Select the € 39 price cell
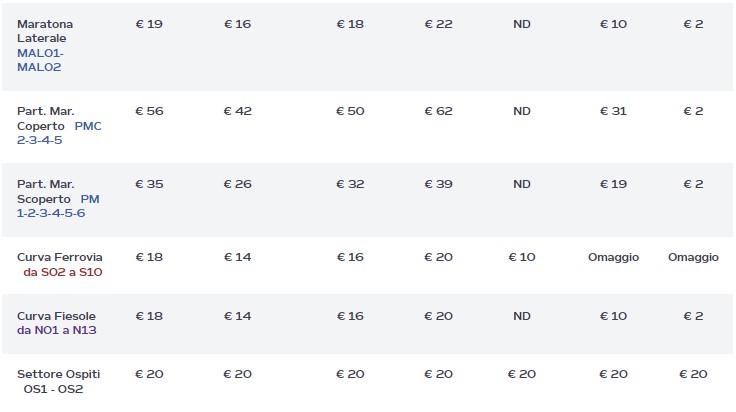This screenshot has height=412, width=736. click(x=438, y=184)
